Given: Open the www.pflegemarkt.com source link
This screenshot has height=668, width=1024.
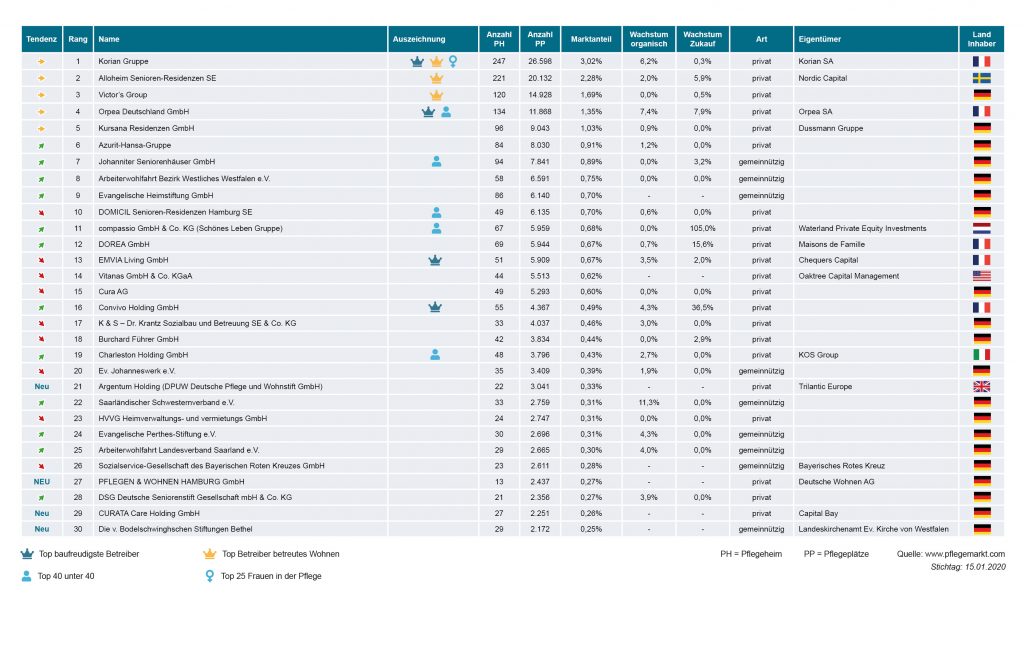Looking at the screenshot, I should point(965,554).
